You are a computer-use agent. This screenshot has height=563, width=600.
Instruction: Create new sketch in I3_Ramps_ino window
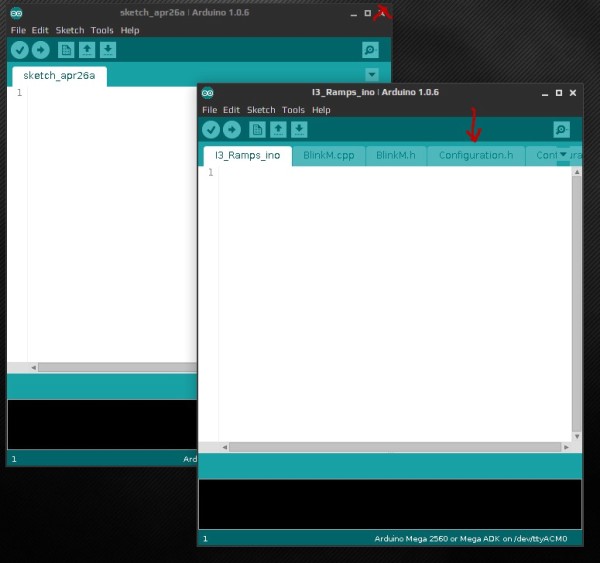257,130
